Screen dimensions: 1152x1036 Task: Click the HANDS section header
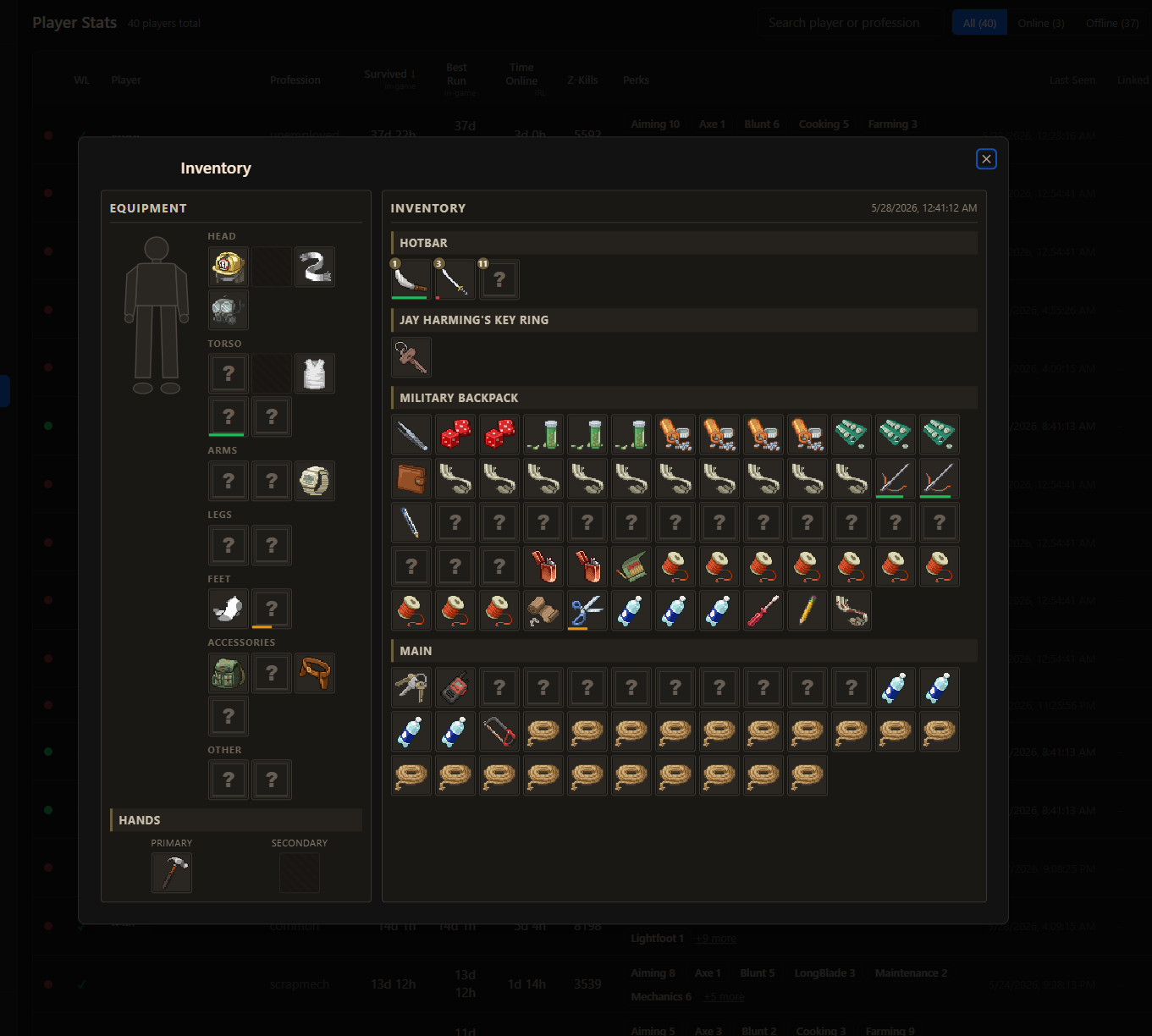click(x=236, y=820)
